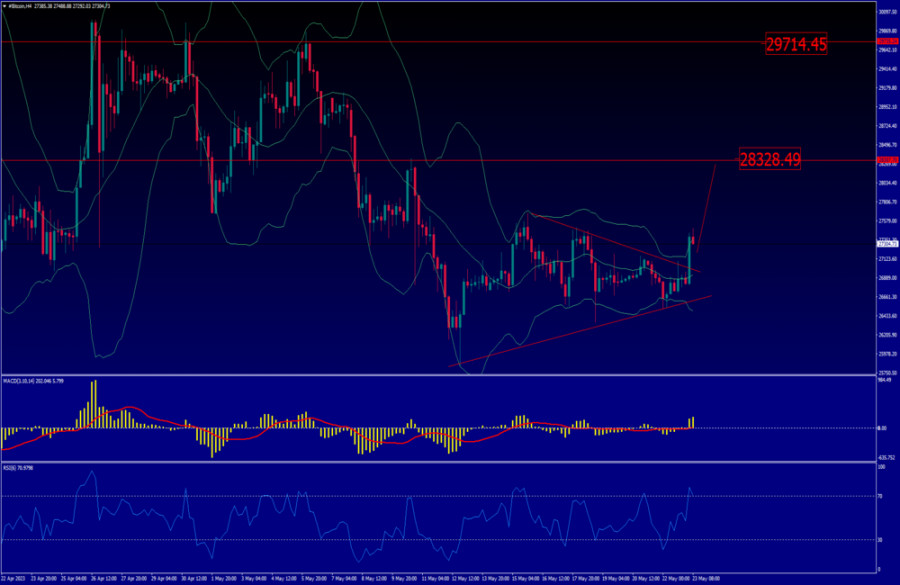Screen dimensions: 900x585
Task: Select the red projected upward arrow line
Action: pyautogui.click(x=707, y=207)
